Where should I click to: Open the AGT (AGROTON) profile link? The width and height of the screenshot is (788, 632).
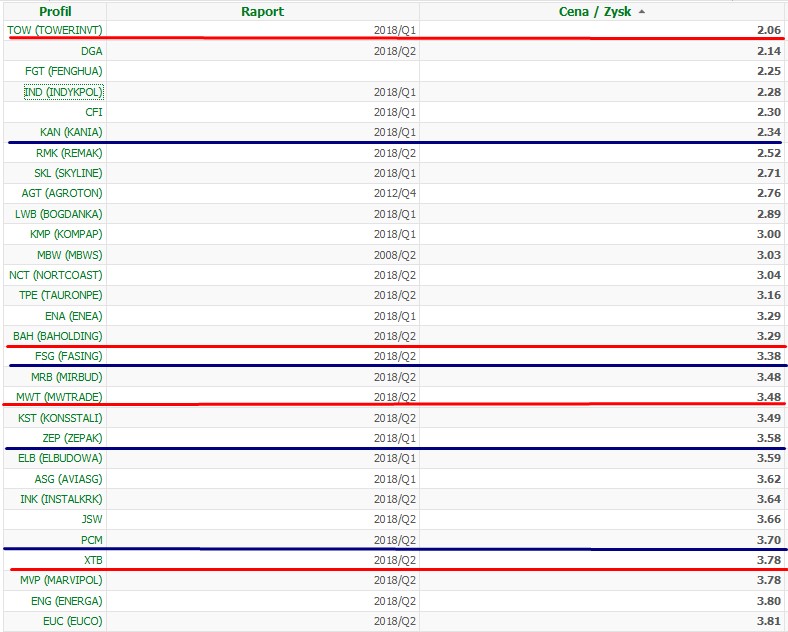(62, 193)
